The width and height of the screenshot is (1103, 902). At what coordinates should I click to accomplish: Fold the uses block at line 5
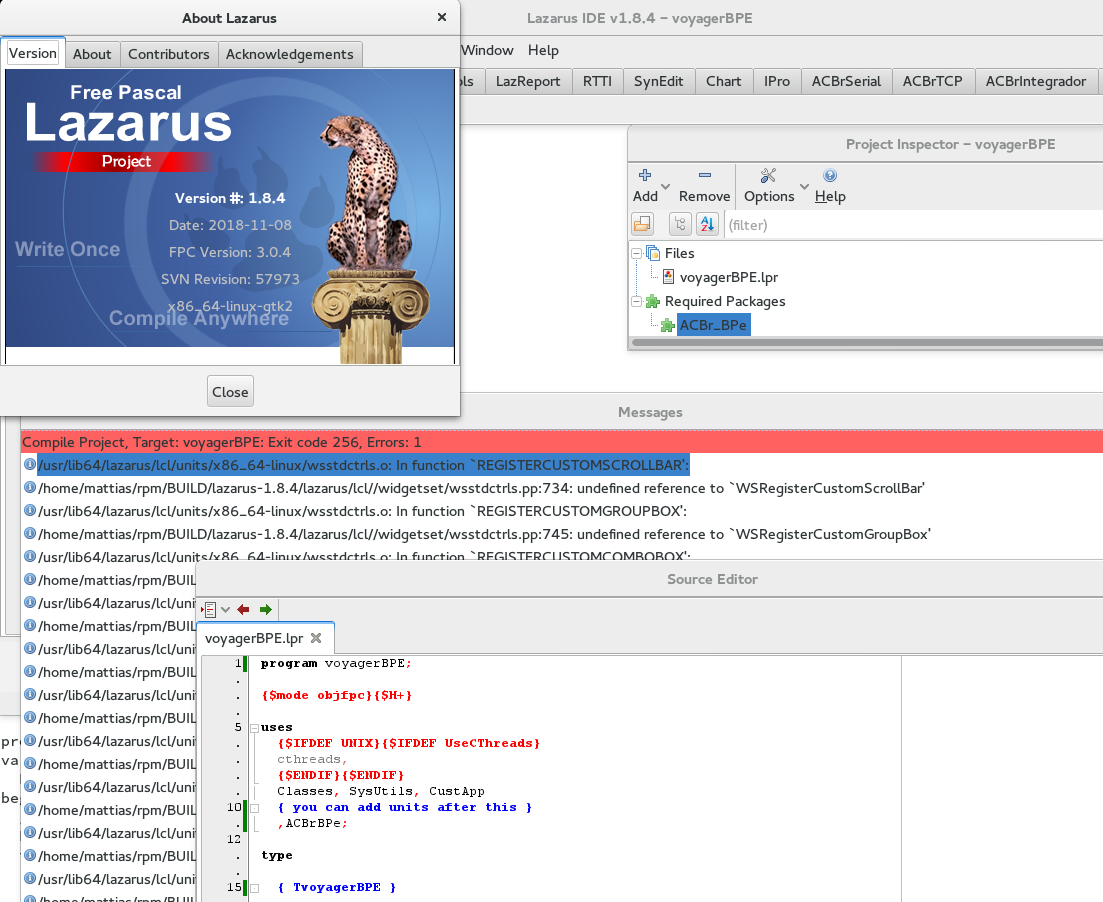coord(255,728)
